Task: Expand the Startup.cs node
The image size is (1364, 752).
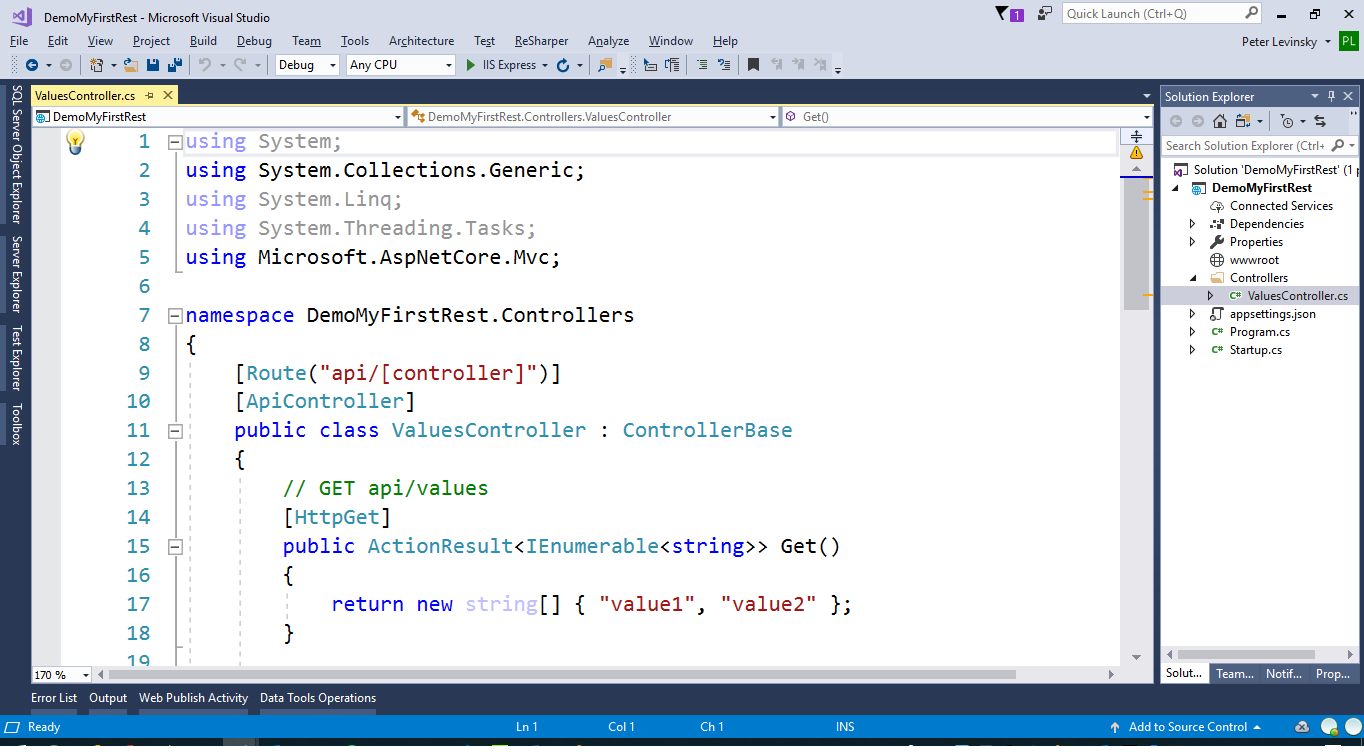Action: coord(1192,350)
